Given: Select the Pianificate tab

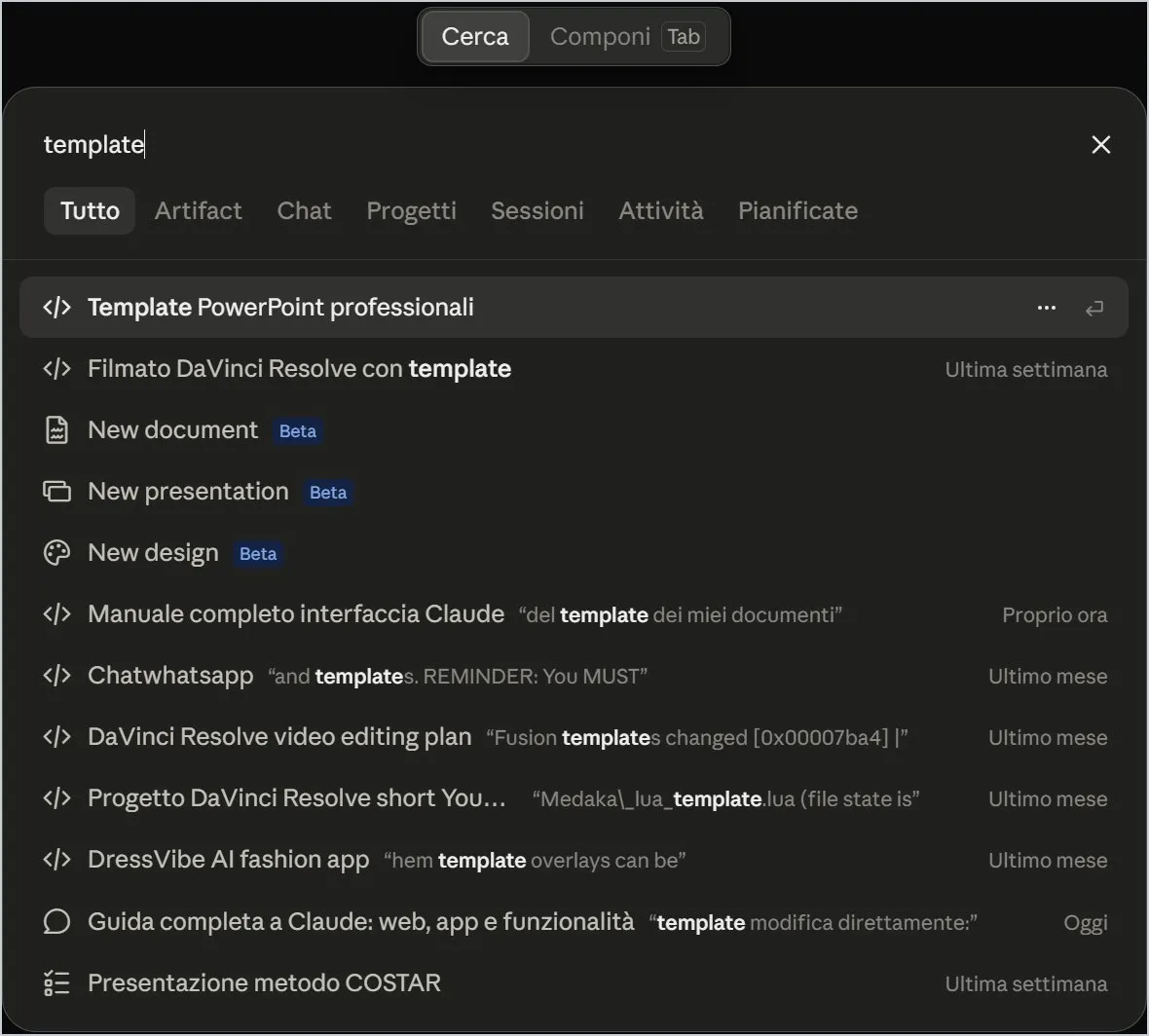Looking at the screenshot, I should click(797, 211).
